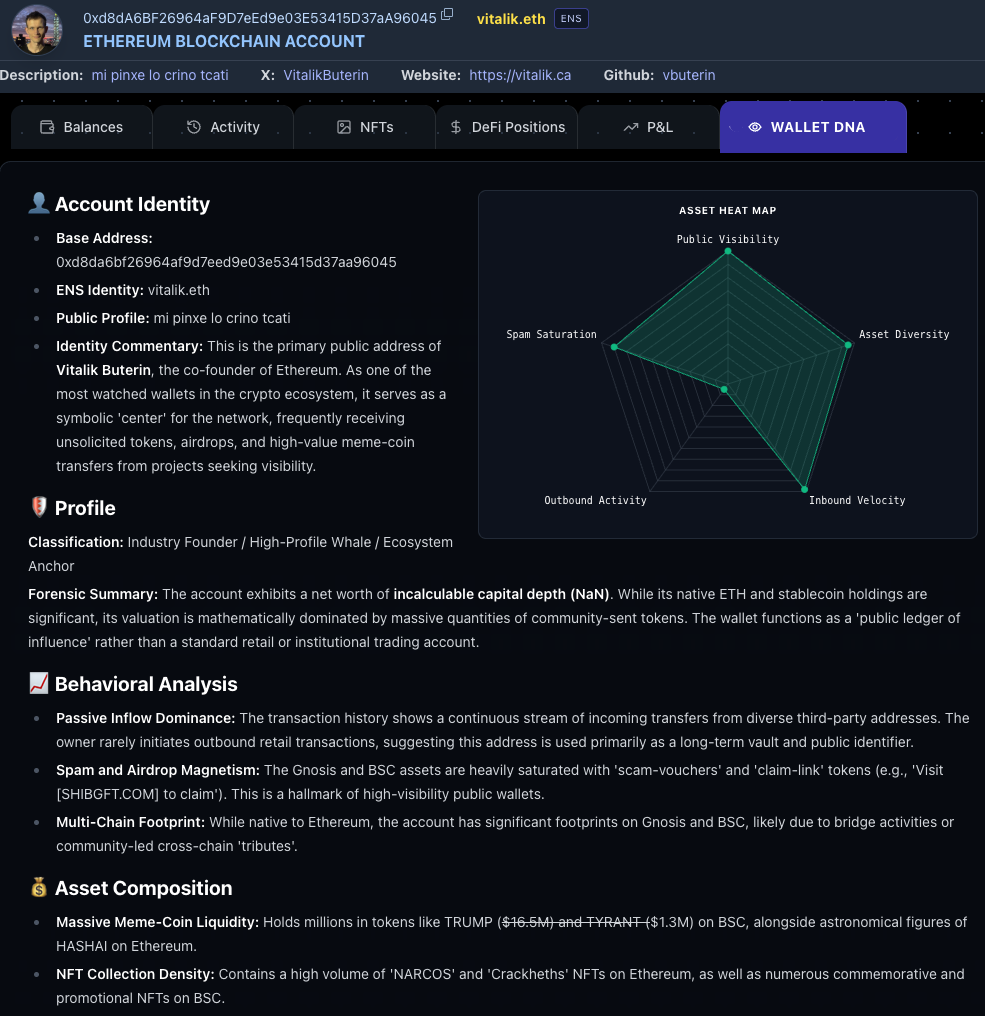This screenshot has height=1016, width=985.
Task: Open the vbuterin Github link
Action: pos(688,75)
